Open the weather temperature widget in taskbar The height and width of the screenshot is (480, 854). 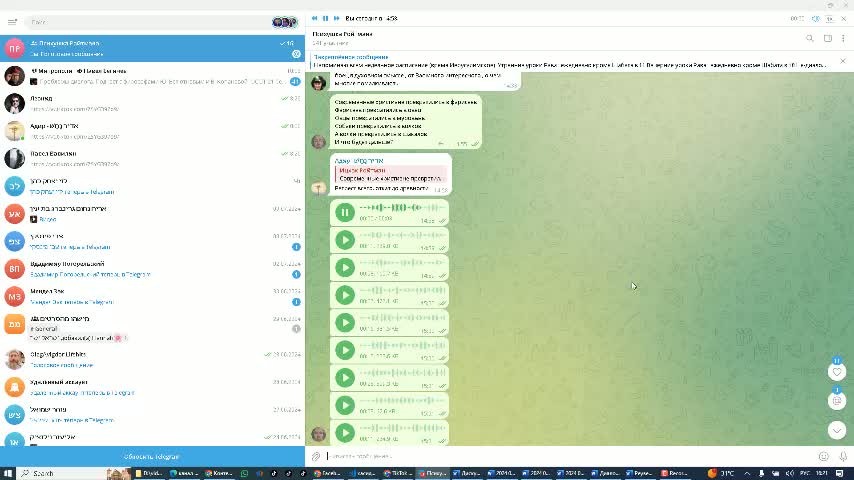point(721,473)
